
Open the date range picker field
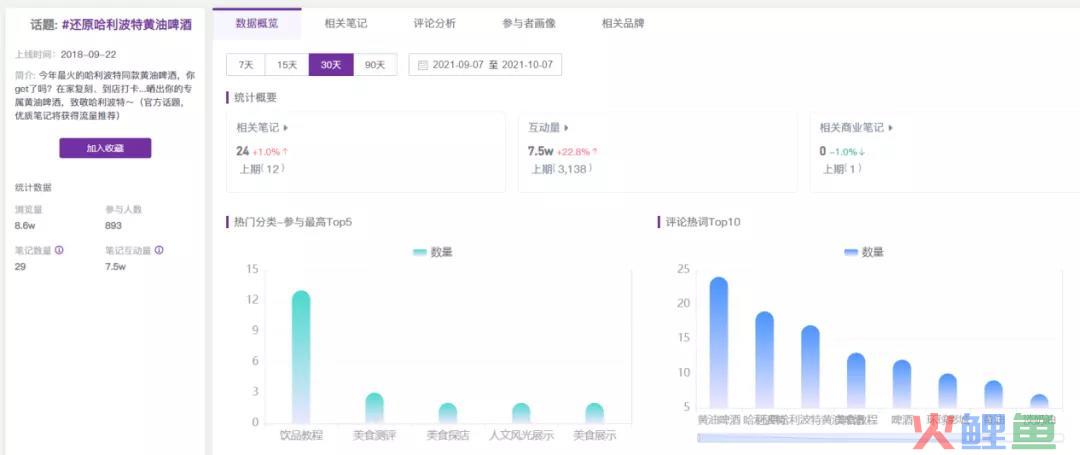pos(485,65)
